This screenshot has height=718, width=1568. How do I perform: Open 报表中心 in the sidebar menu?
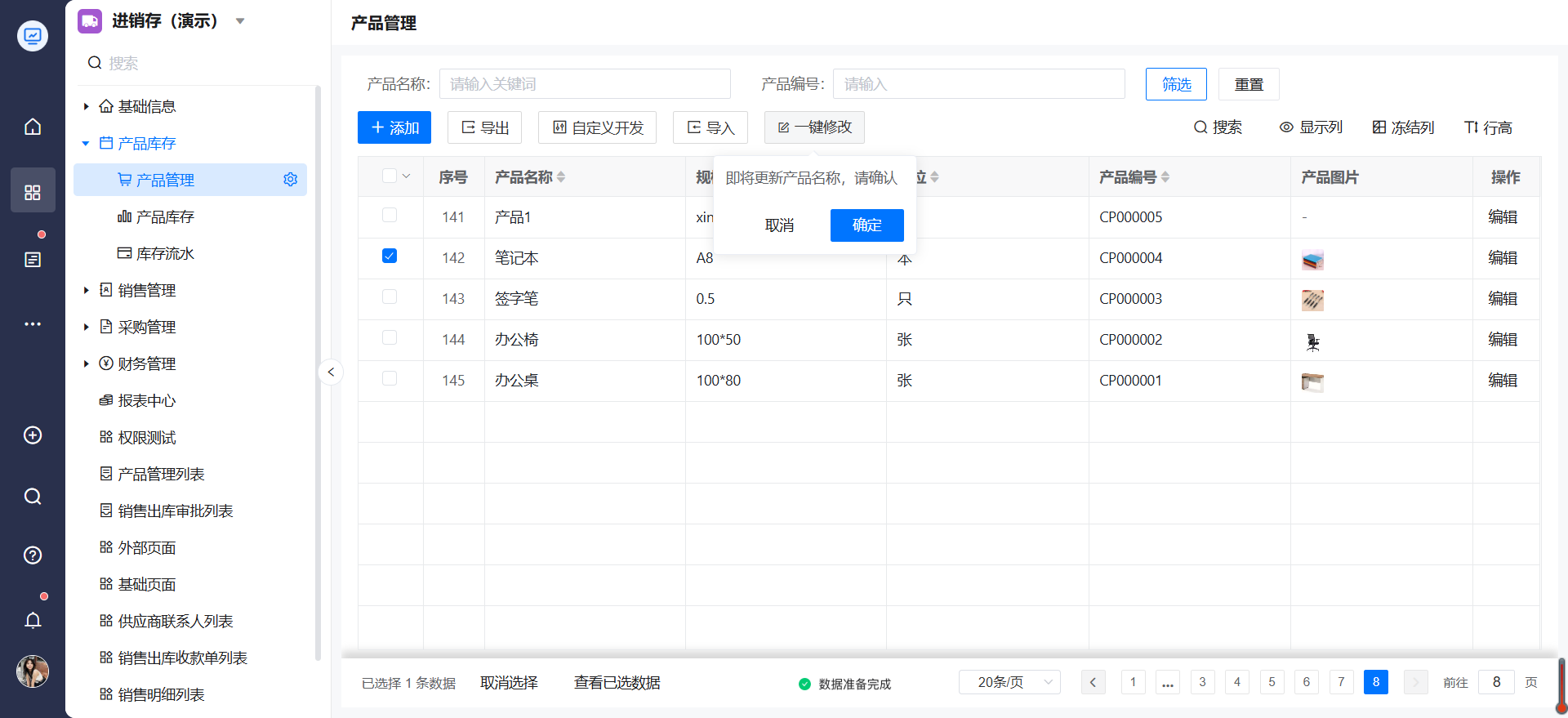point(147,401)
